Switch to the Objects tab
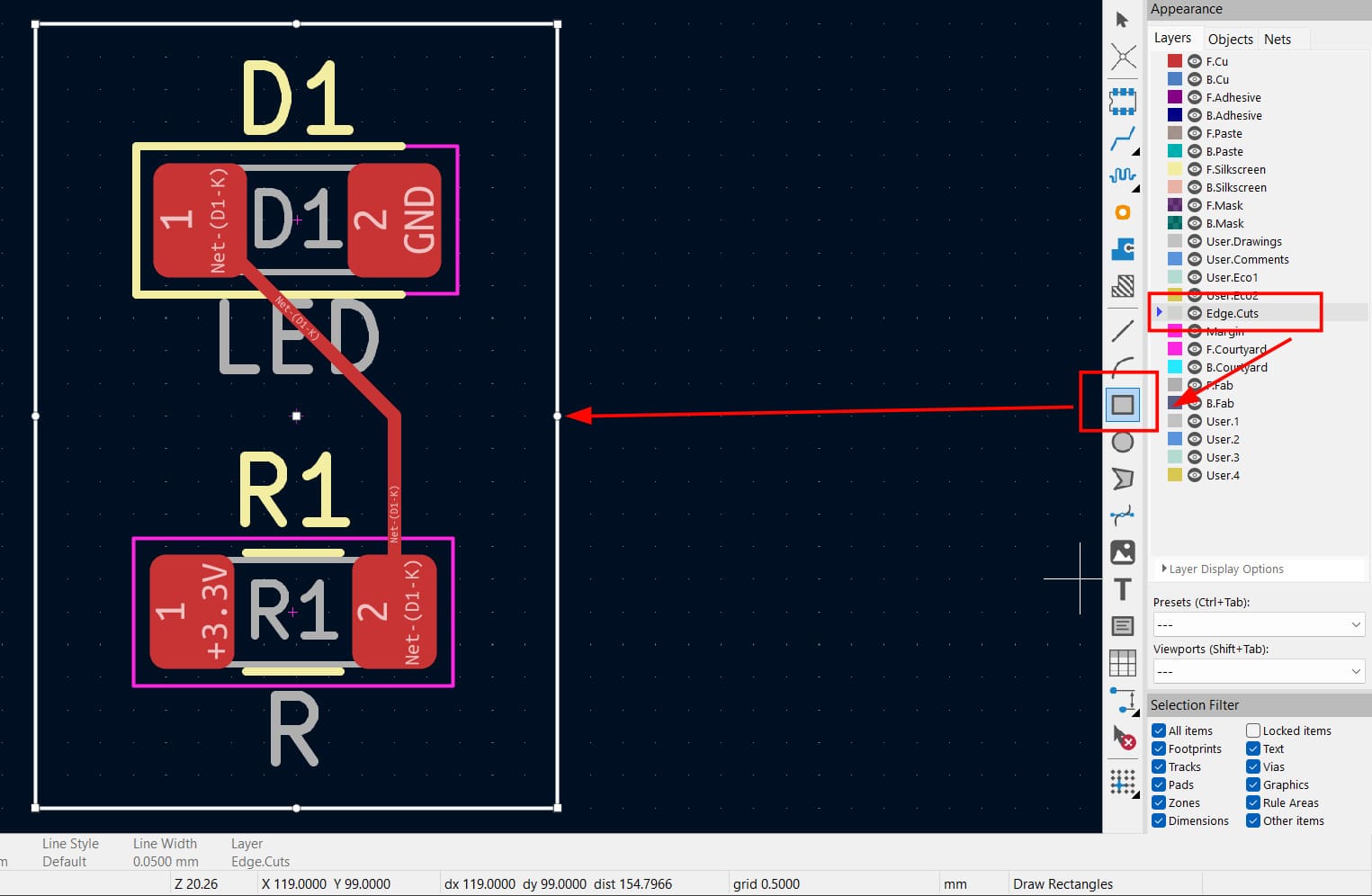Screen dimensions: 1372x896 pos(1230,39)
